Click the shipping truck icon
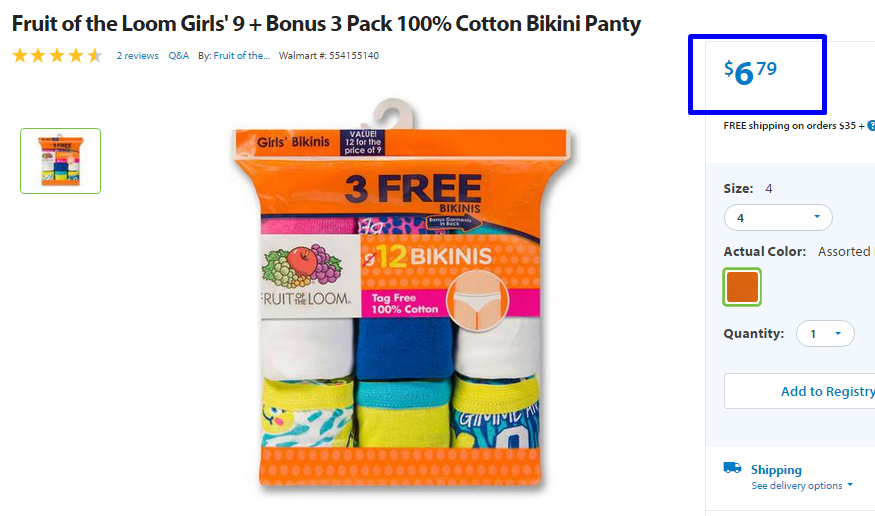 tap(732, 467)
